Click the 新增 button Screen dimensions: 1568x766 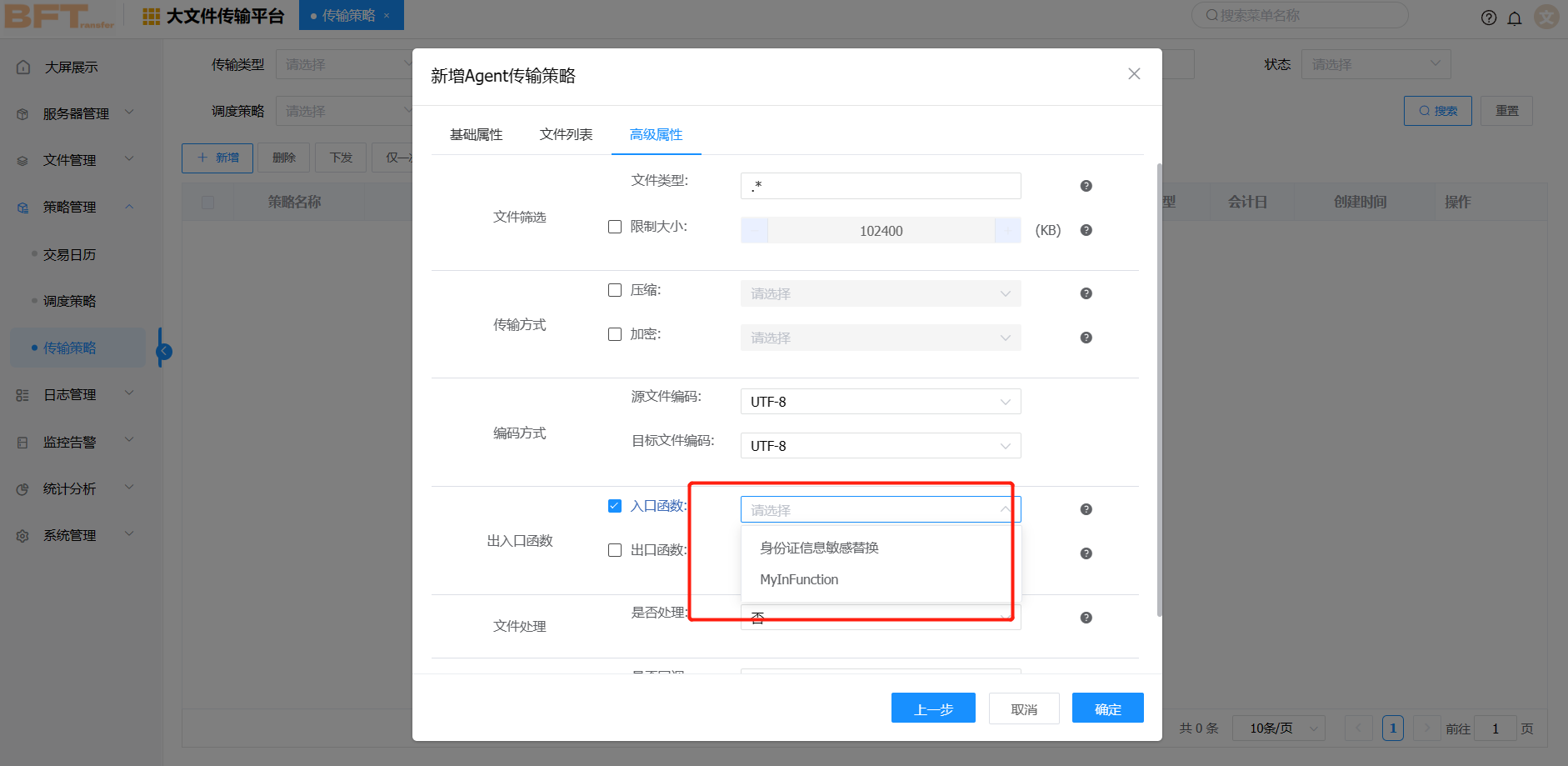pos(217,158)
